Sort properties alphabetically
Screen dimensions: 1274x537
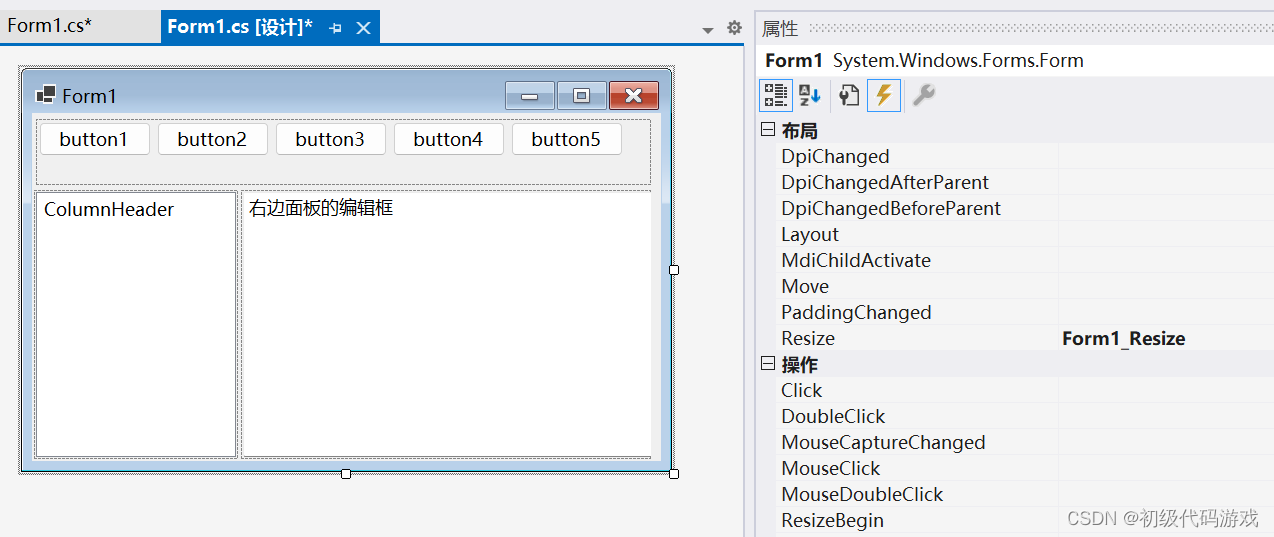click(x=810, y=95)
